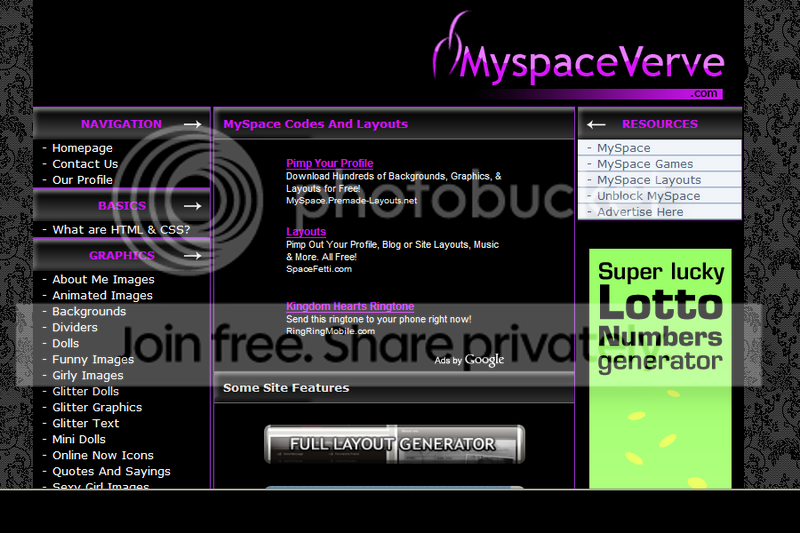Click the arrow beside NAVIGATION header
Viewport: 800px width, 533px height.
coord(192,124)
